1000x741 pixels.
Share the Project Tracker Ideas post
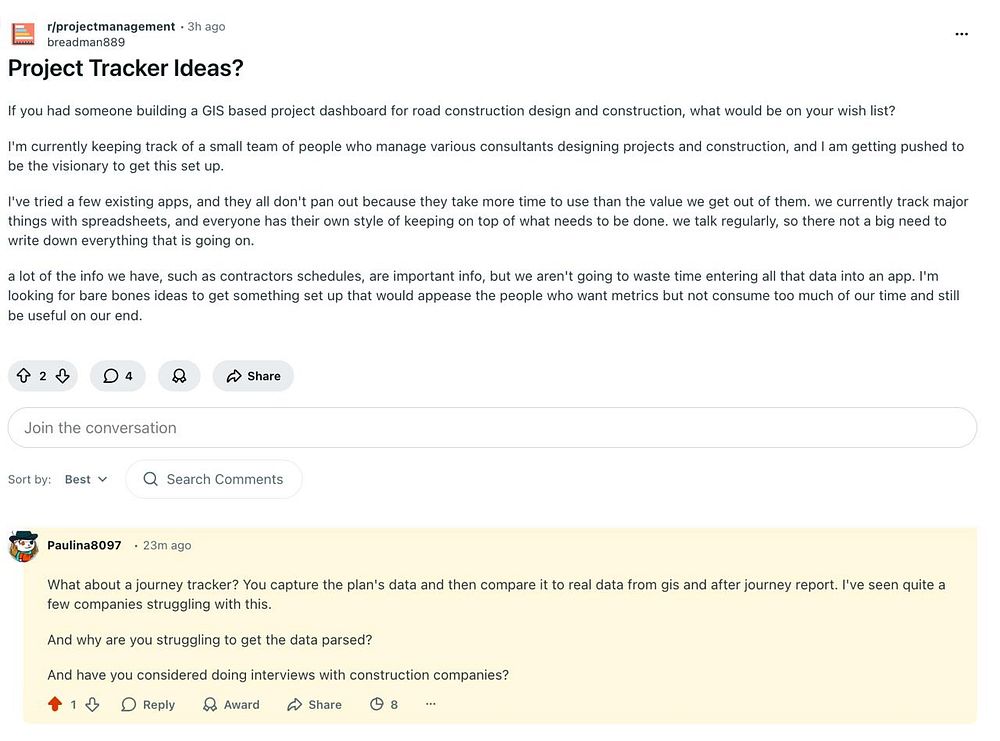(253, 376)
